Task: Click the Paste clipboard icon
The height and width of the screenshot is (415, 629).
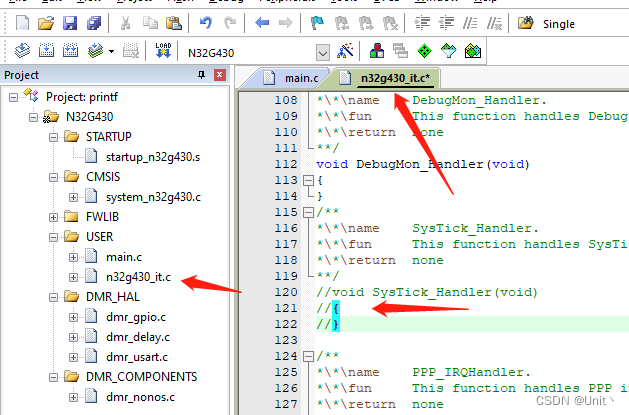Action: coord(174,23)
